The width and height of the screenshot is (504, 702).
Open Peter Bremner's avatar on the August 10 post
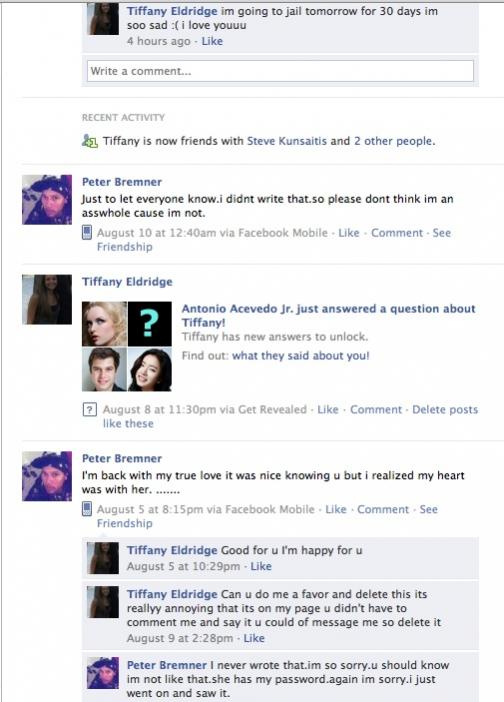47,199
